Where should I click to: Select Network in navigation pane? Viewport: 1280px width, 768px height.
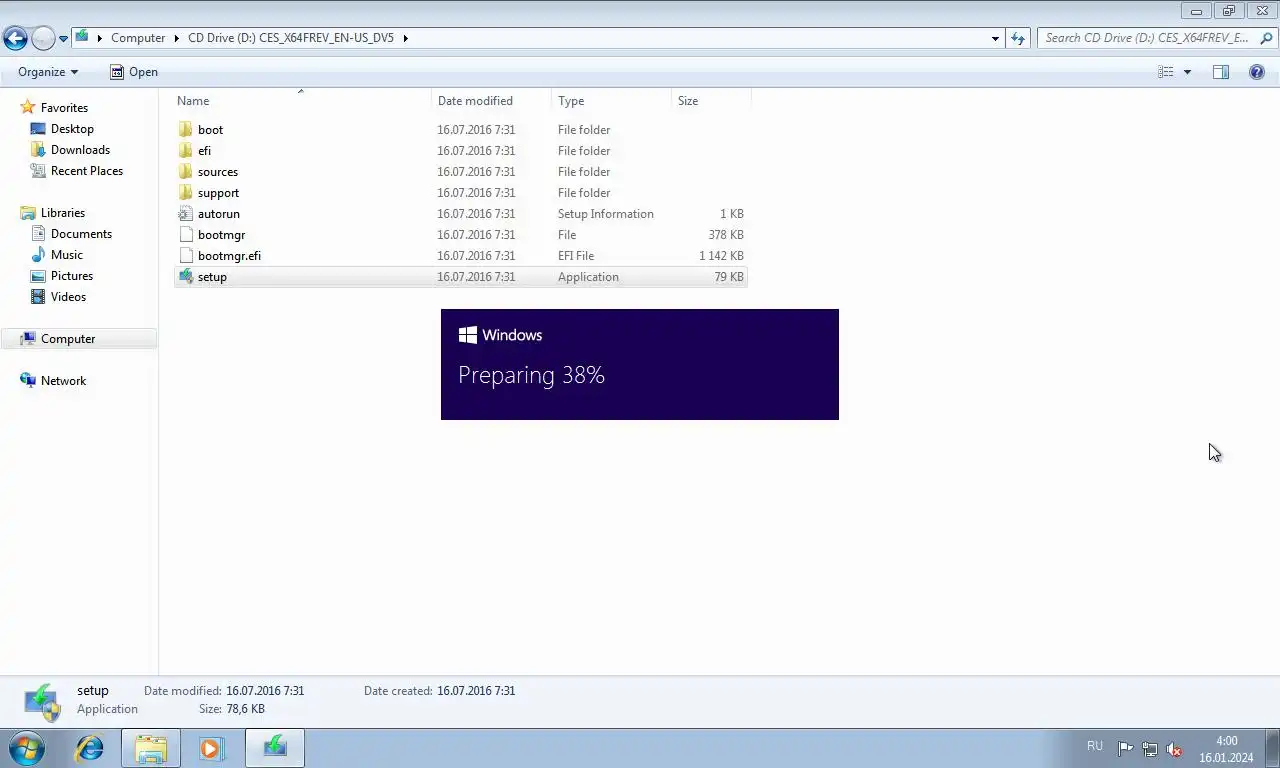(63, 381)
